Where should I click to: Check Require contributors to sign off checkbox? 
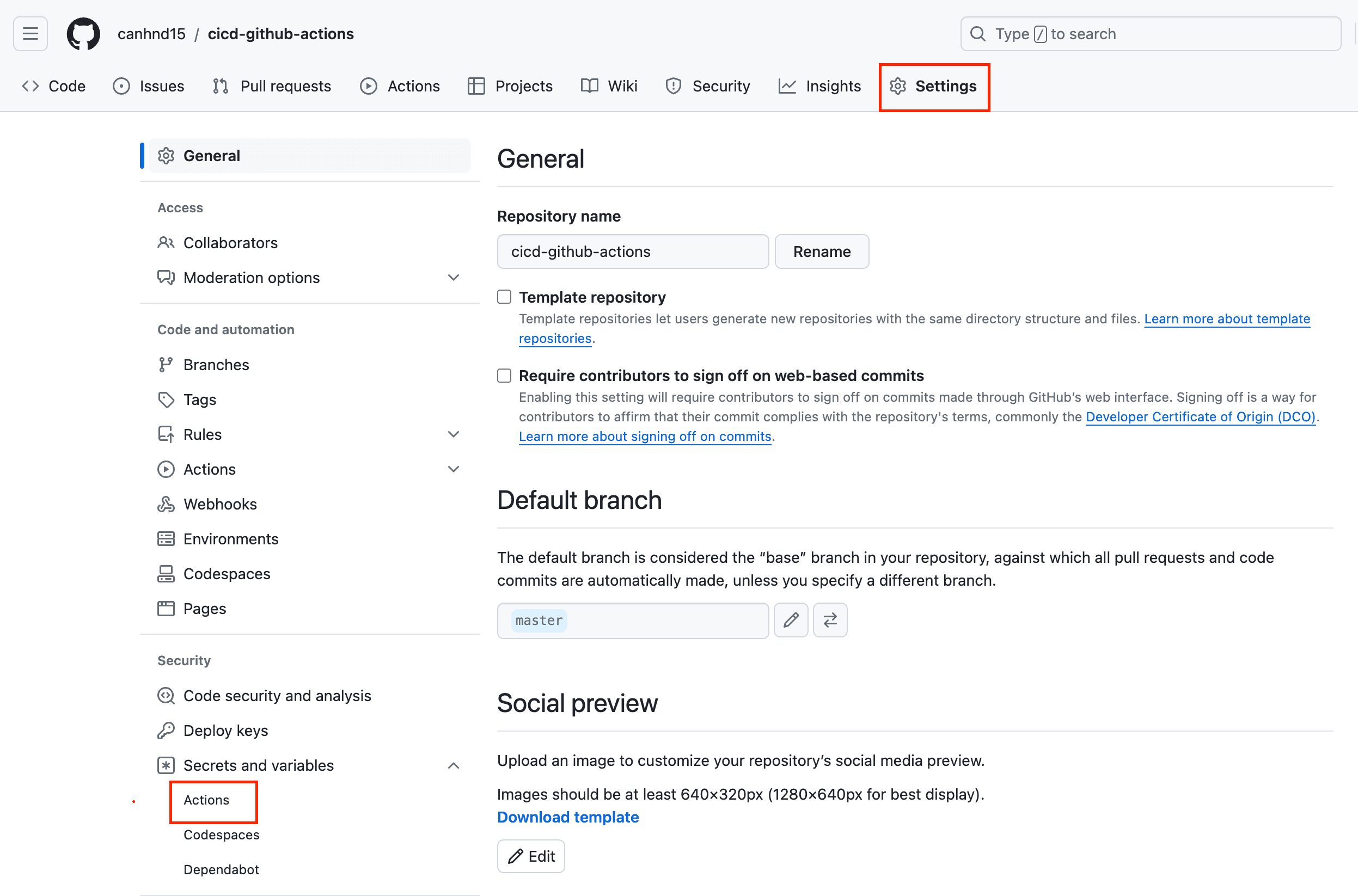click(504, 376)
